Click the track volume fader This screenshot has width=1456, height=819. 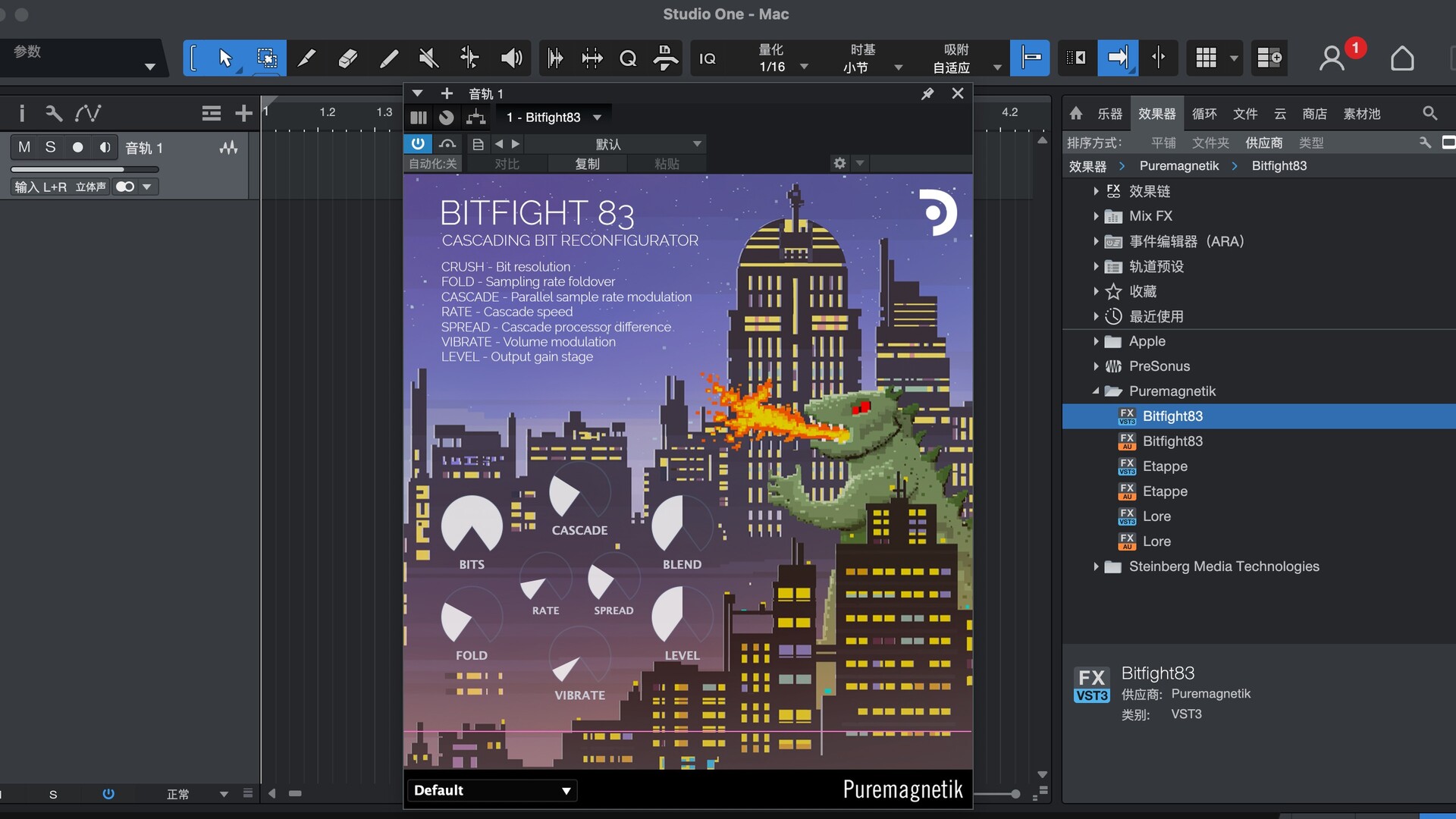point(85,169)
